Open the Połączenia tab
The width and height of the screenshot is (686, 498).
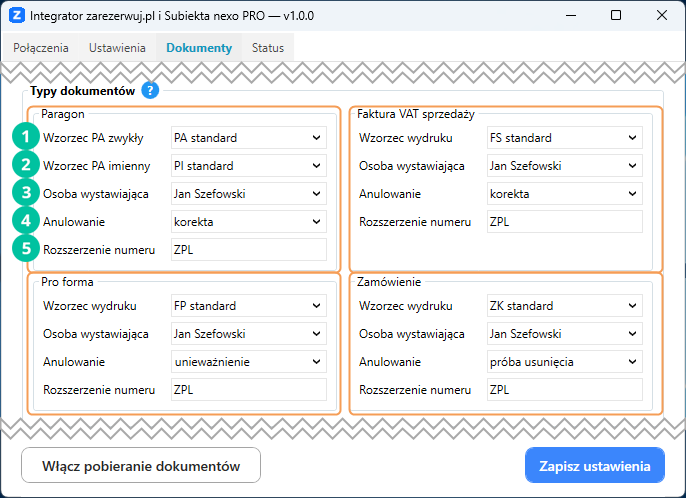click(41, 48)
